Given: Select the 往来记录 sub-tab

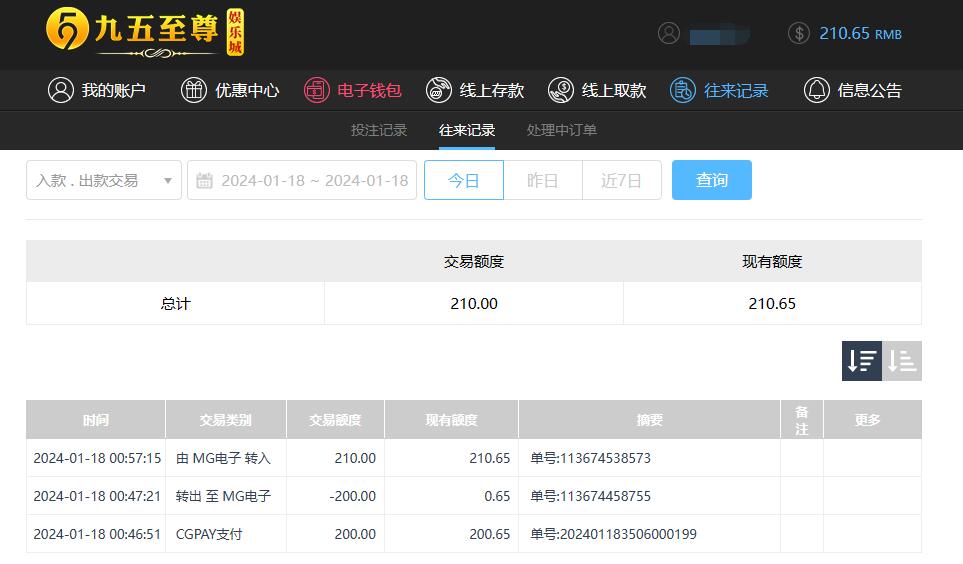Looking at the screenshot, I should pos(467,130).
